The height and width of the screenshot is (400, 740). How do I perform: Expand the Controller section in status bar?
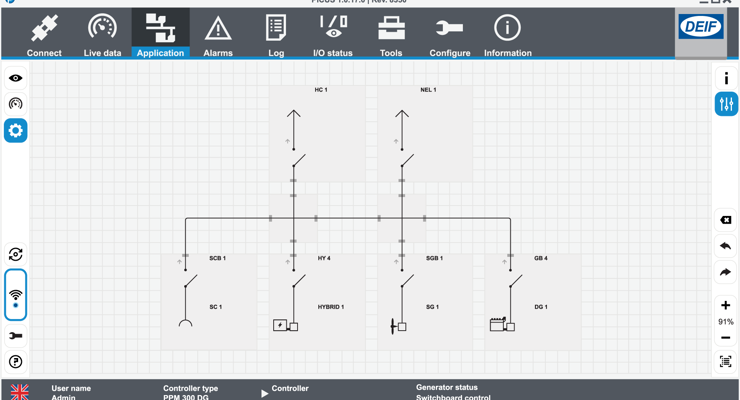tap(265, 393)
